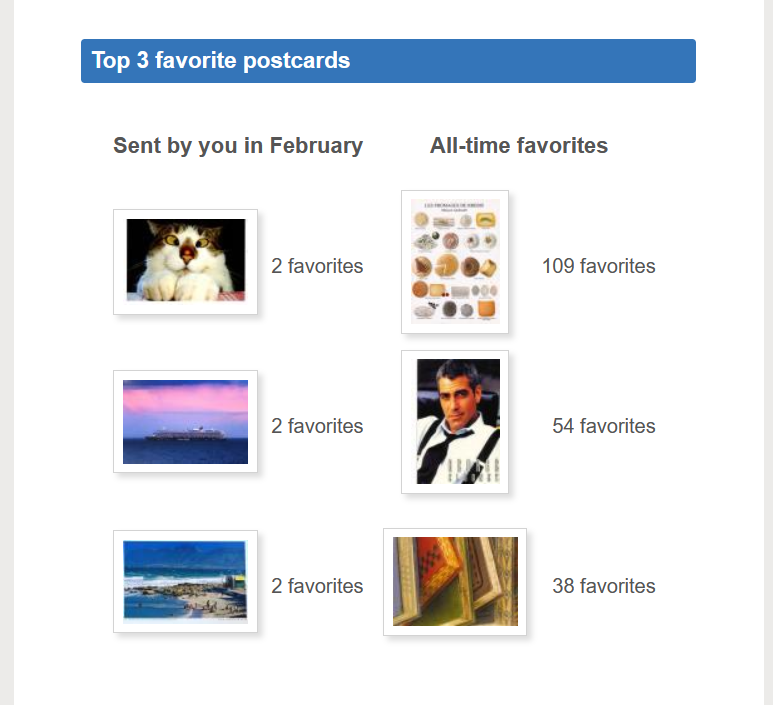Click the 'Sent by you in February' heading

point(238,146)
